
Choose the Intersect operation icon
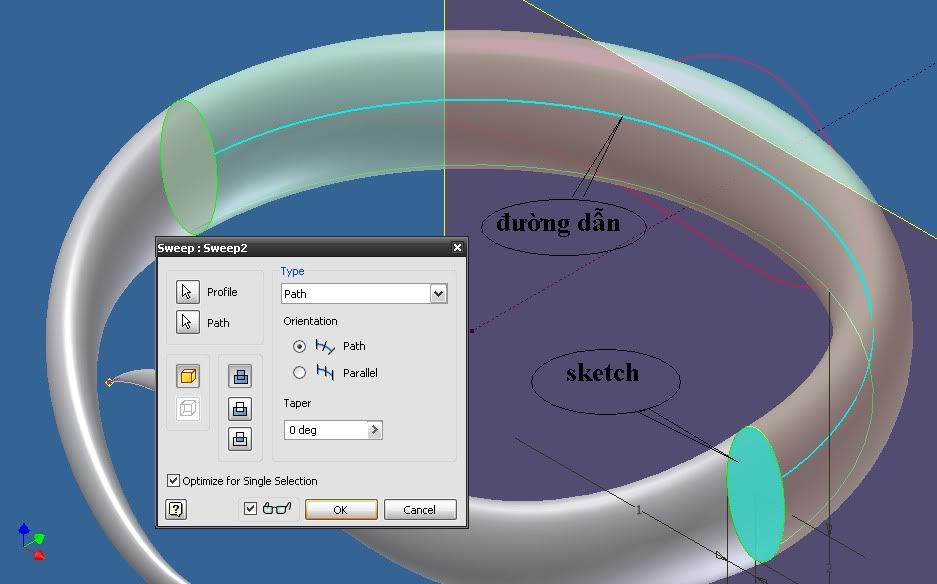point(240,438)
